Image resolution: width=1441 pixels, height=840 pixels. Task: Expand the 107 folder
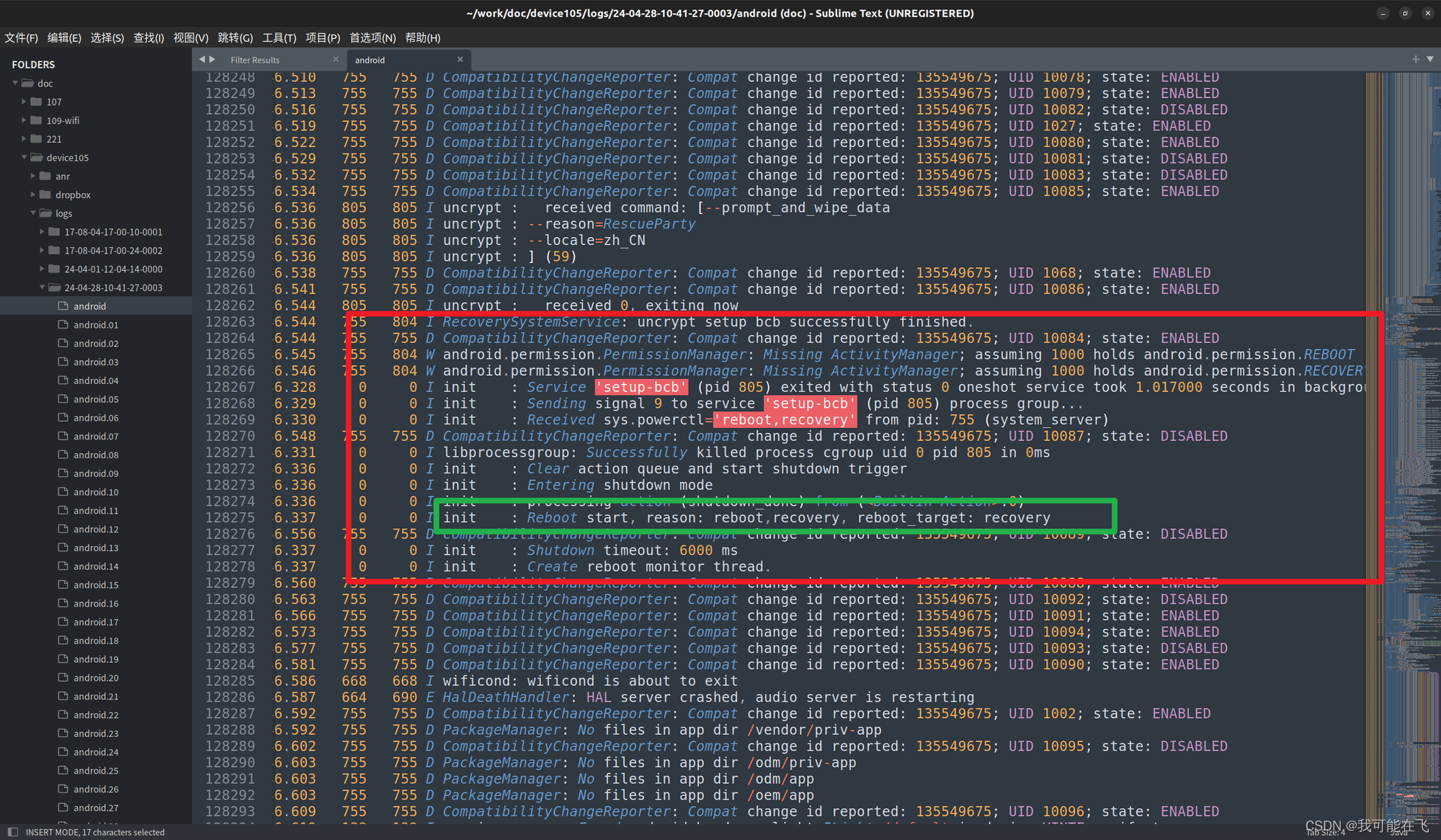[24, 102]
